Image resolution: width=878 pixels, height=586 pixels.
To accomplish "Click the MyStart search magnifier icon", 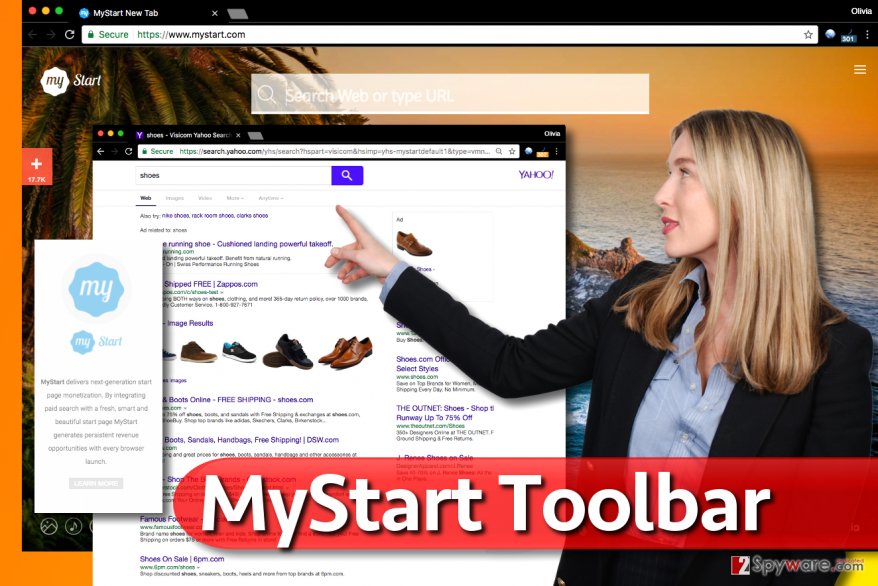I will [267, 94].
